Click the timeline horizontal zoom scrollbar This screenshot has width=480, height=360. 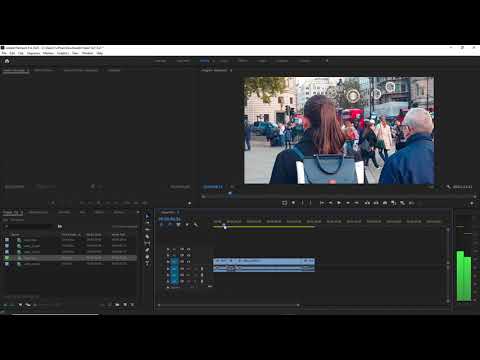click(228, 305)
